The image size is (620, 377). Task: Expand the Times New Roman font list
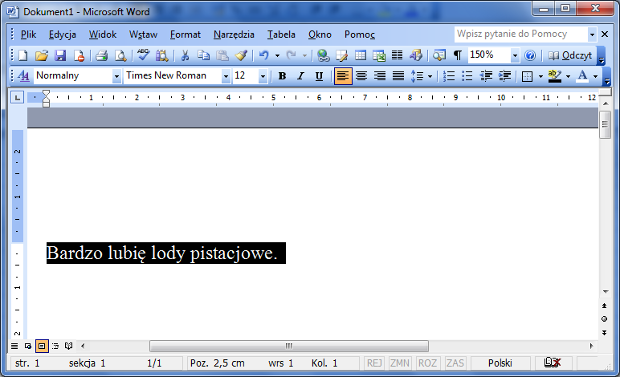(225, 76)
